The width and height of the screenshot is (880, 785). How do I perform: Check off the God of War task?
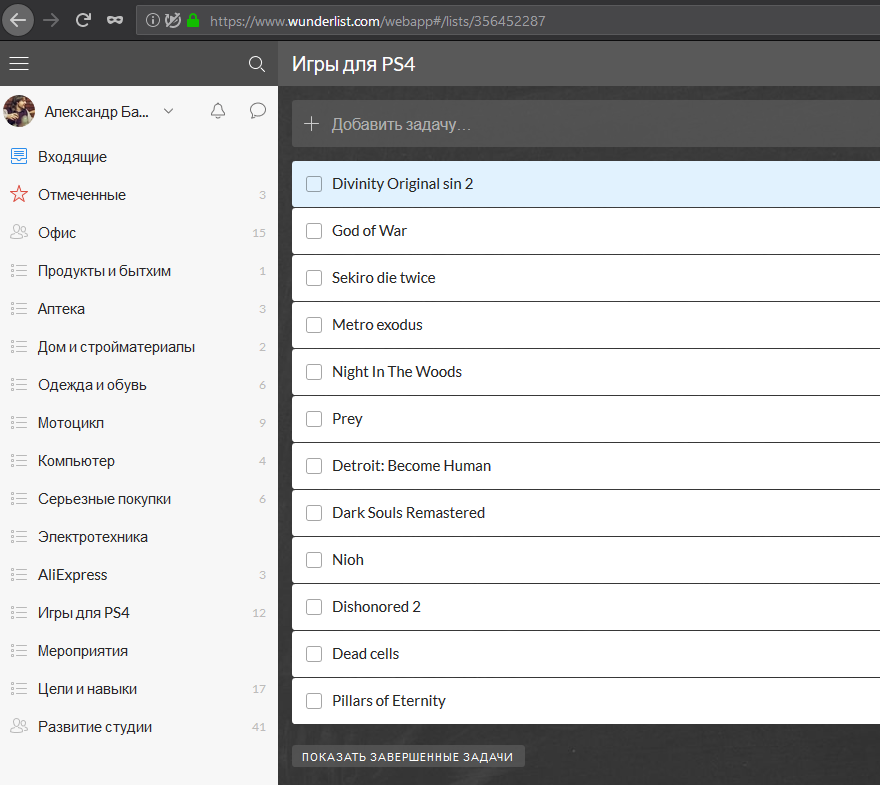[x=314, y=231]
